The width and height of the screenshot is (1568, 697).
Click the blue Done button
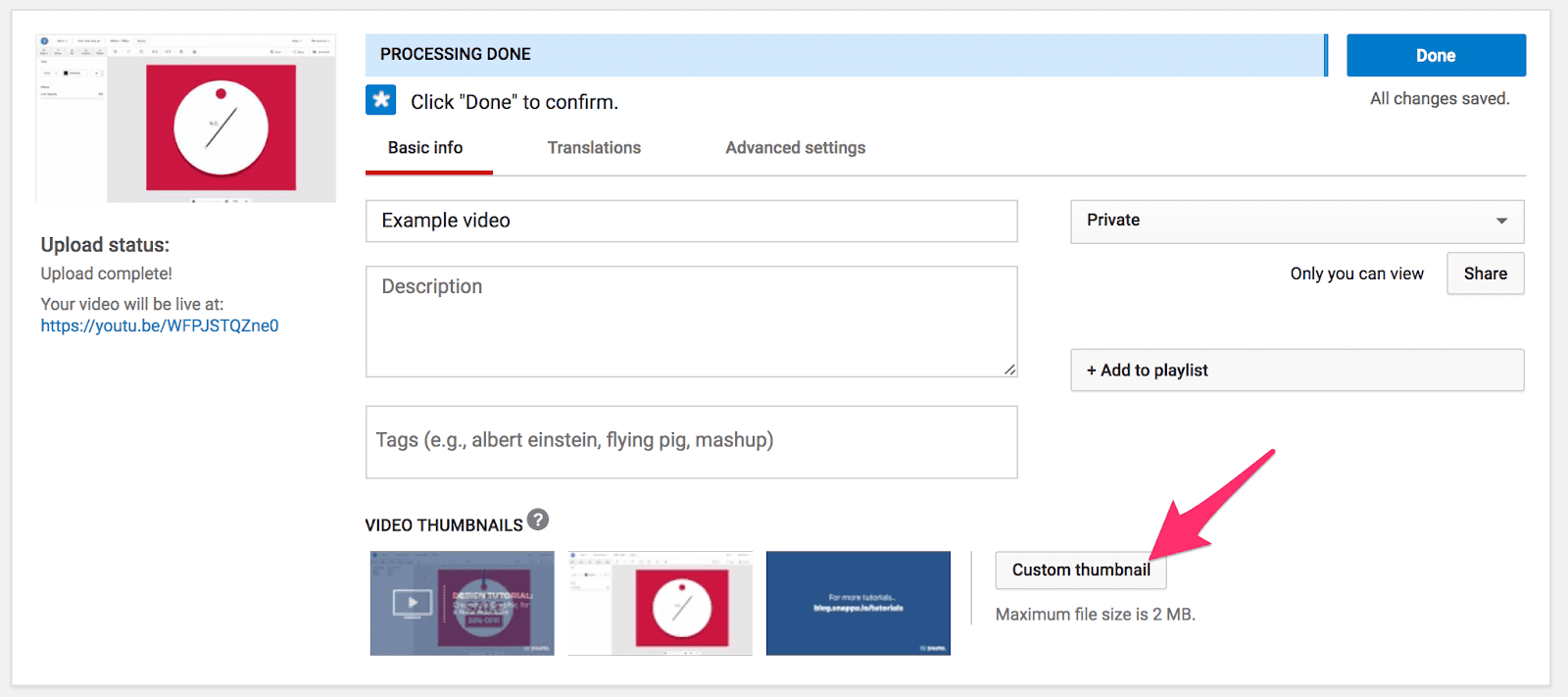pyautogui.click(x=1436, y=56)
